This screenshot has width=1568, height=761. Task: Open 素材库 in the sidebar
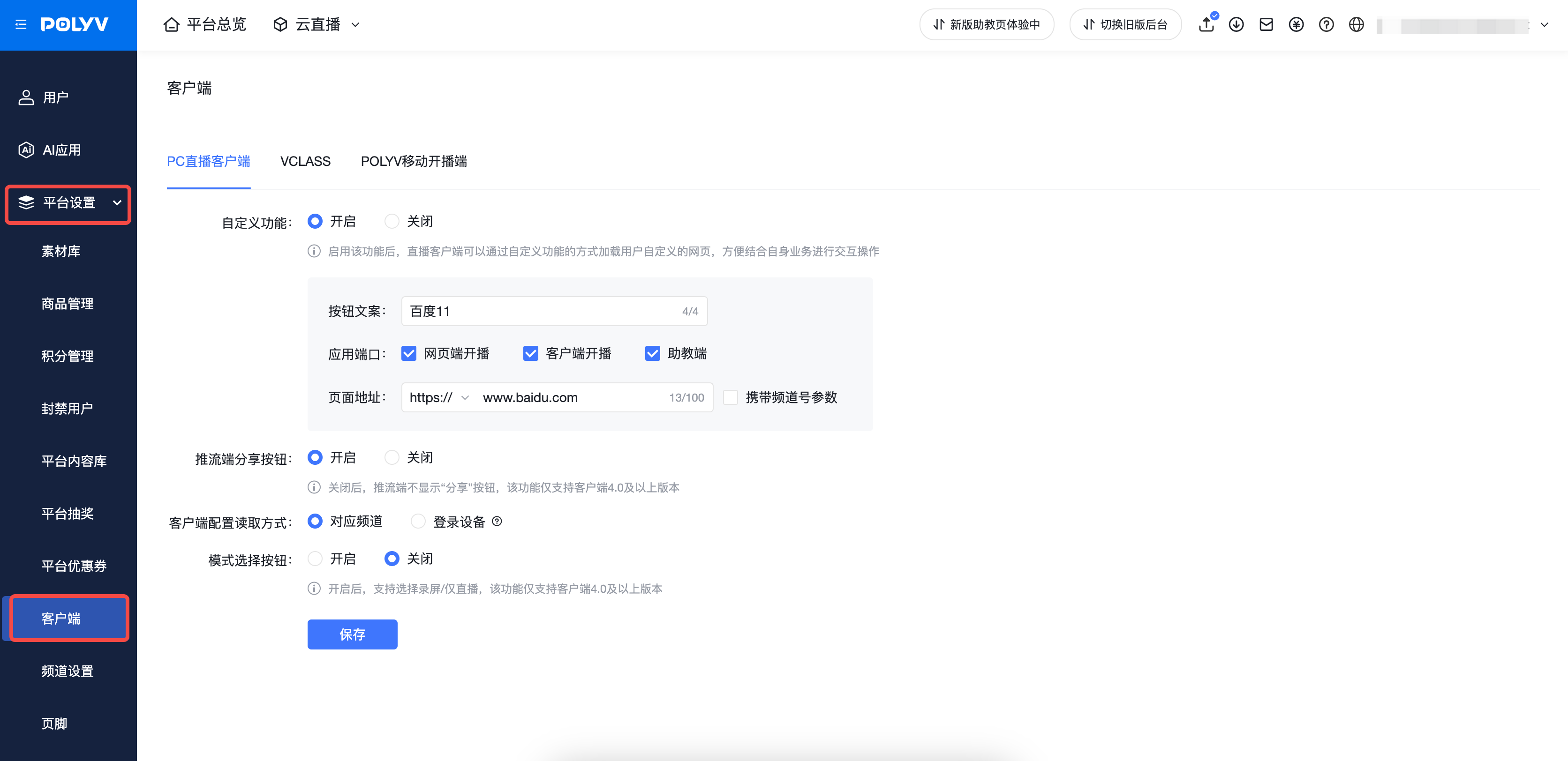coord(61,251)
